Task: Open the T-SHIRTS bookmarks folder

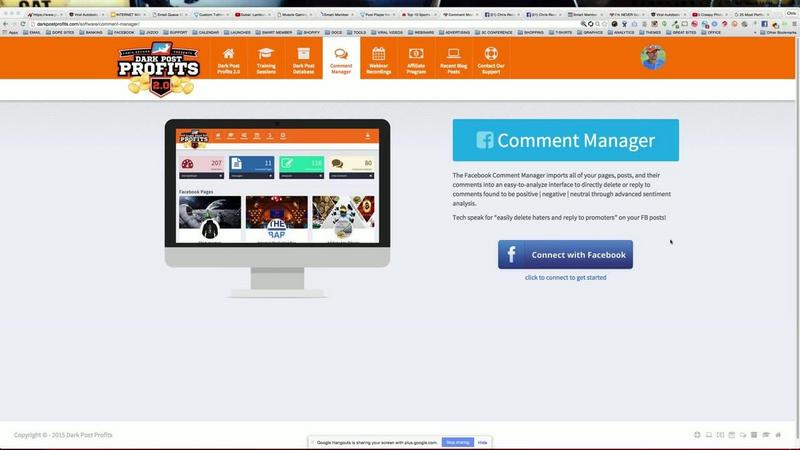Action: pos(560,33)
